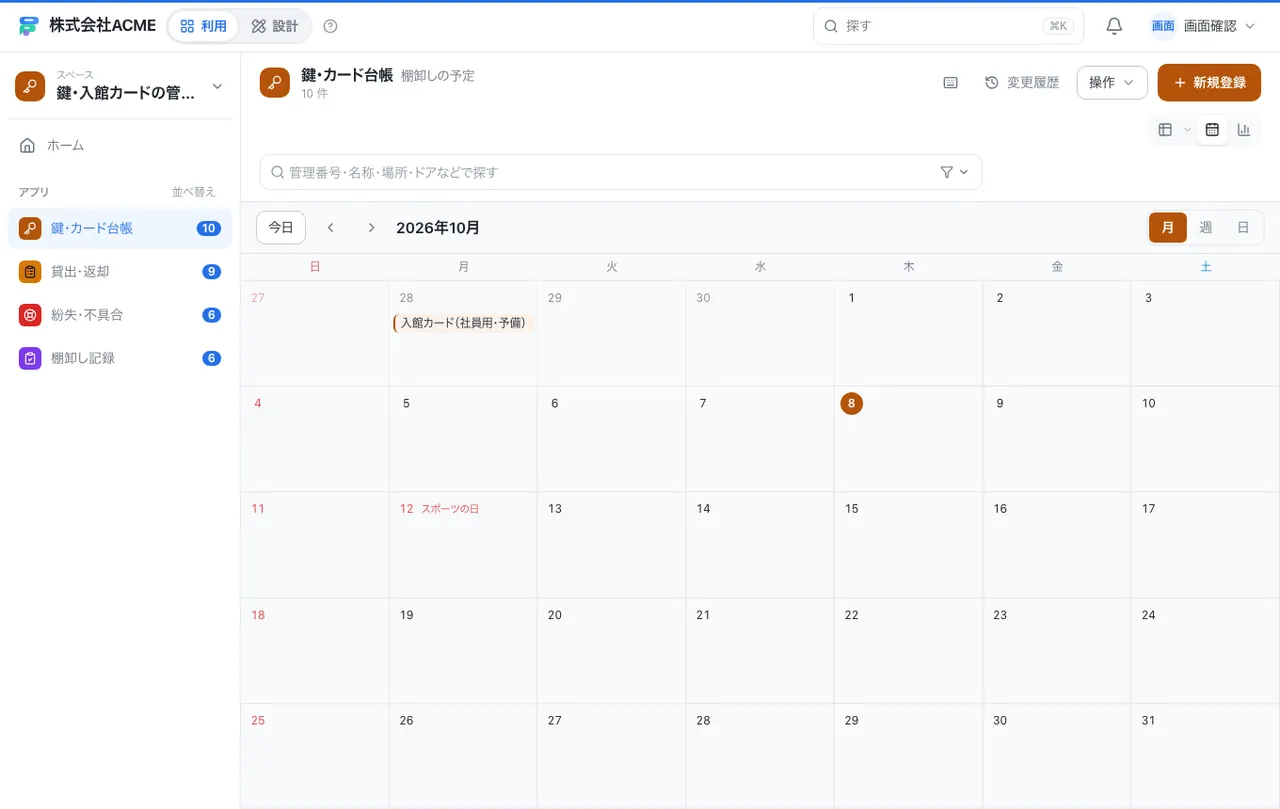1280x809 pixels.
Task: Focus the global 探す search box
Action: [948, 26]
